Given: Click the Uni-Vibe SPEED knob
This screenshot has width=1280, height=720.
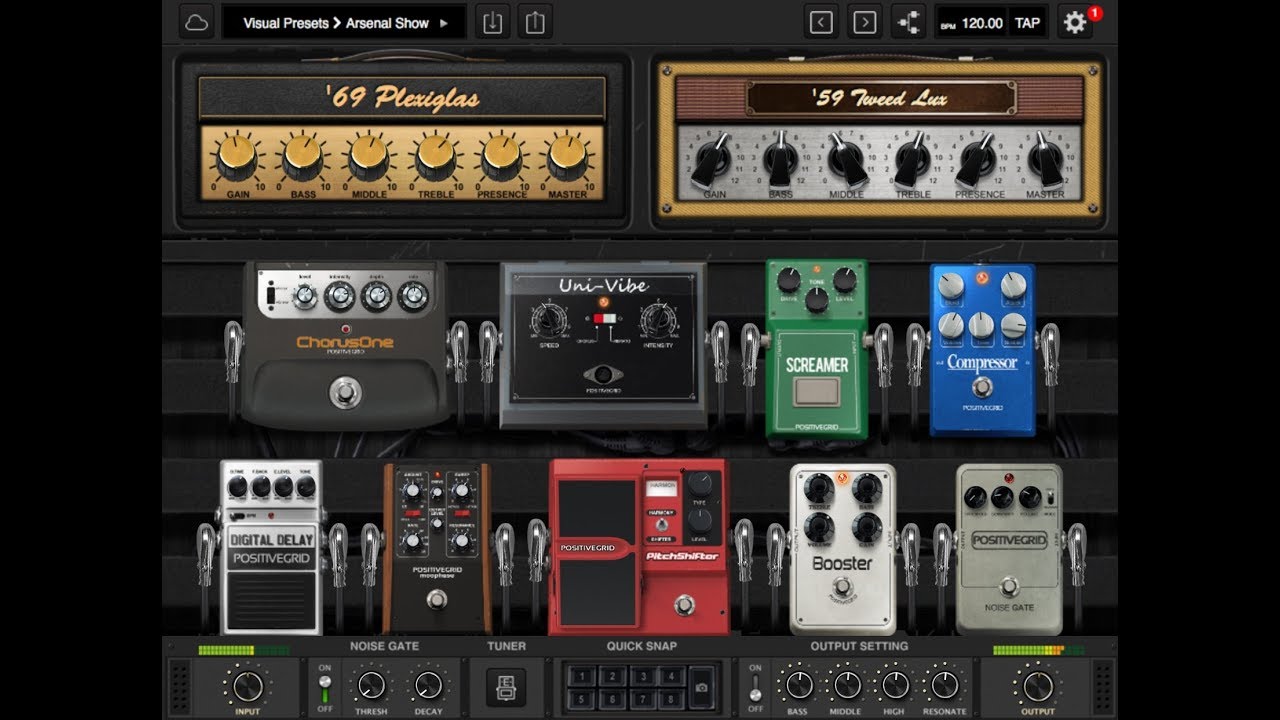Looking at the screenshot, I should pyautogui.click(x=548, y=319).
